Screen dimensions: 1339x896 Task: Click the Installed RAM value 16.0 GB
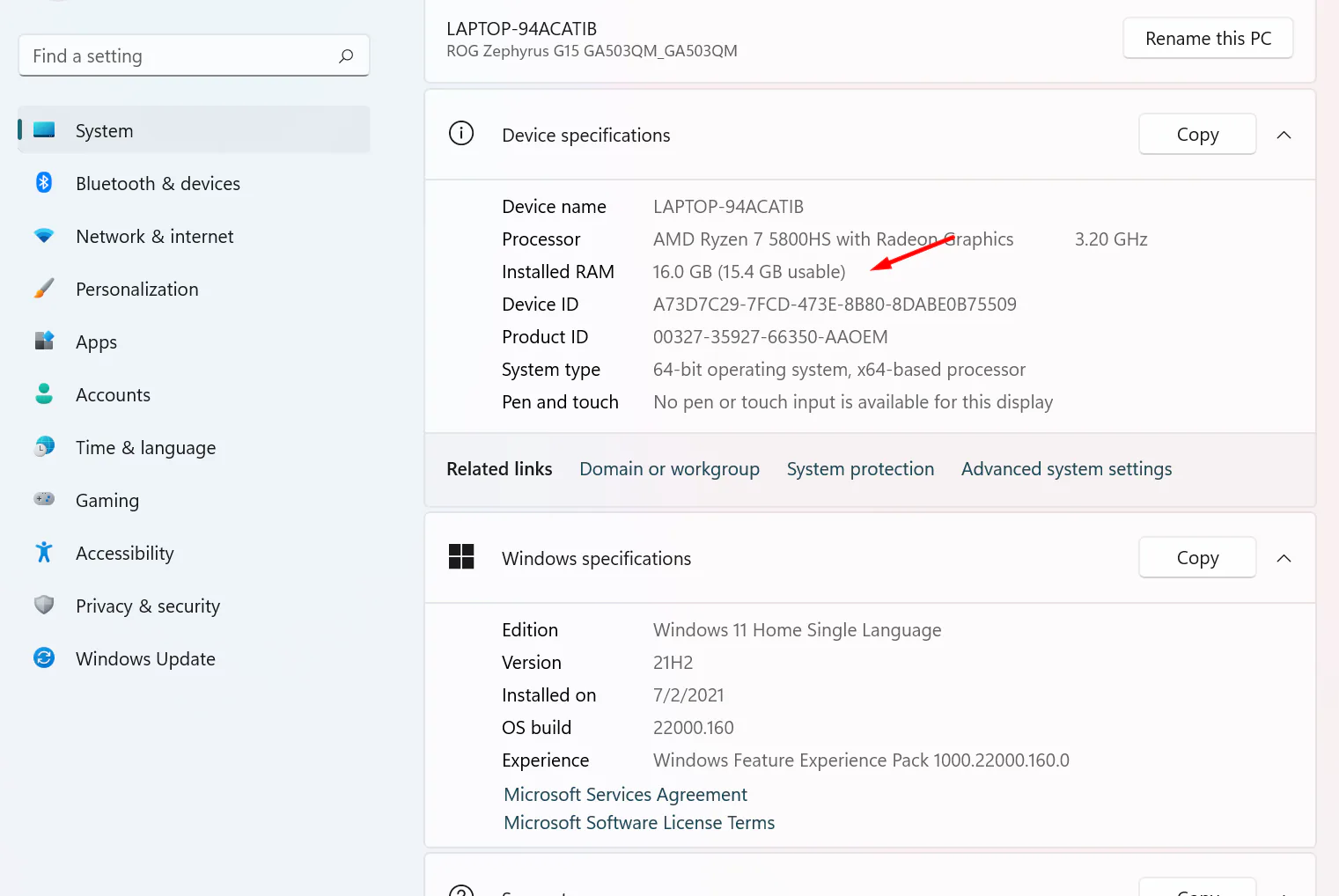pyautogui.click(x=749, y=272)
